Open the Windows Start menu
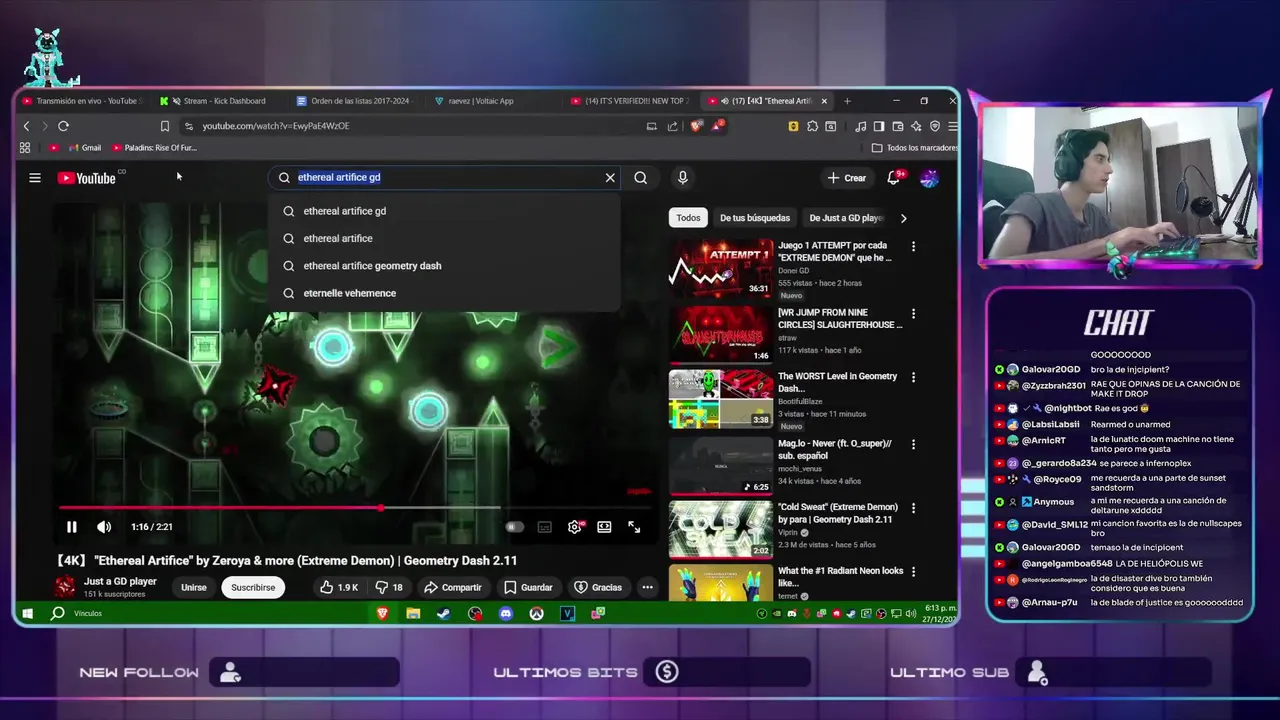The width and height of the screenshot is (1280, 720). tap(28, 613)
